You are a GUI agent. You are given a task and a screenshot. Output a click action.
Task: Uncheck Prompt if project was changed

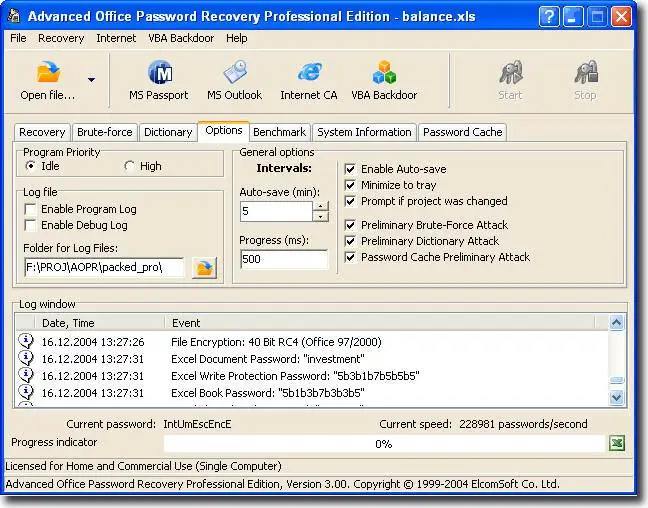click(350, 201)
